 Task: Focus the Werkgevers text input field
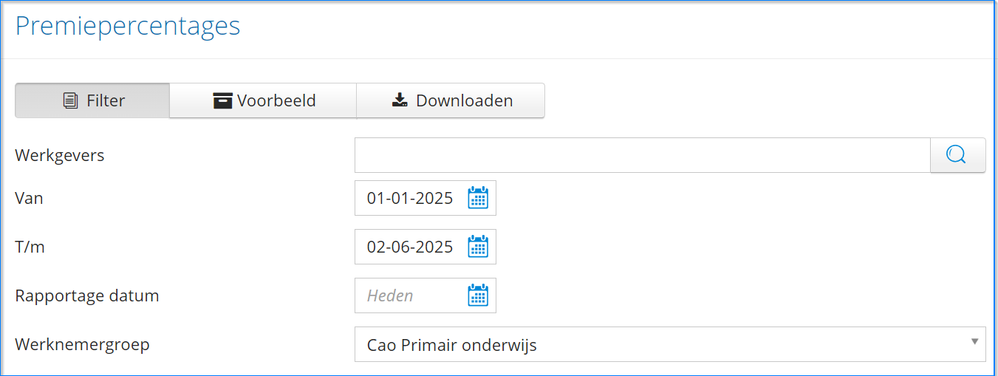pos(642,155)
